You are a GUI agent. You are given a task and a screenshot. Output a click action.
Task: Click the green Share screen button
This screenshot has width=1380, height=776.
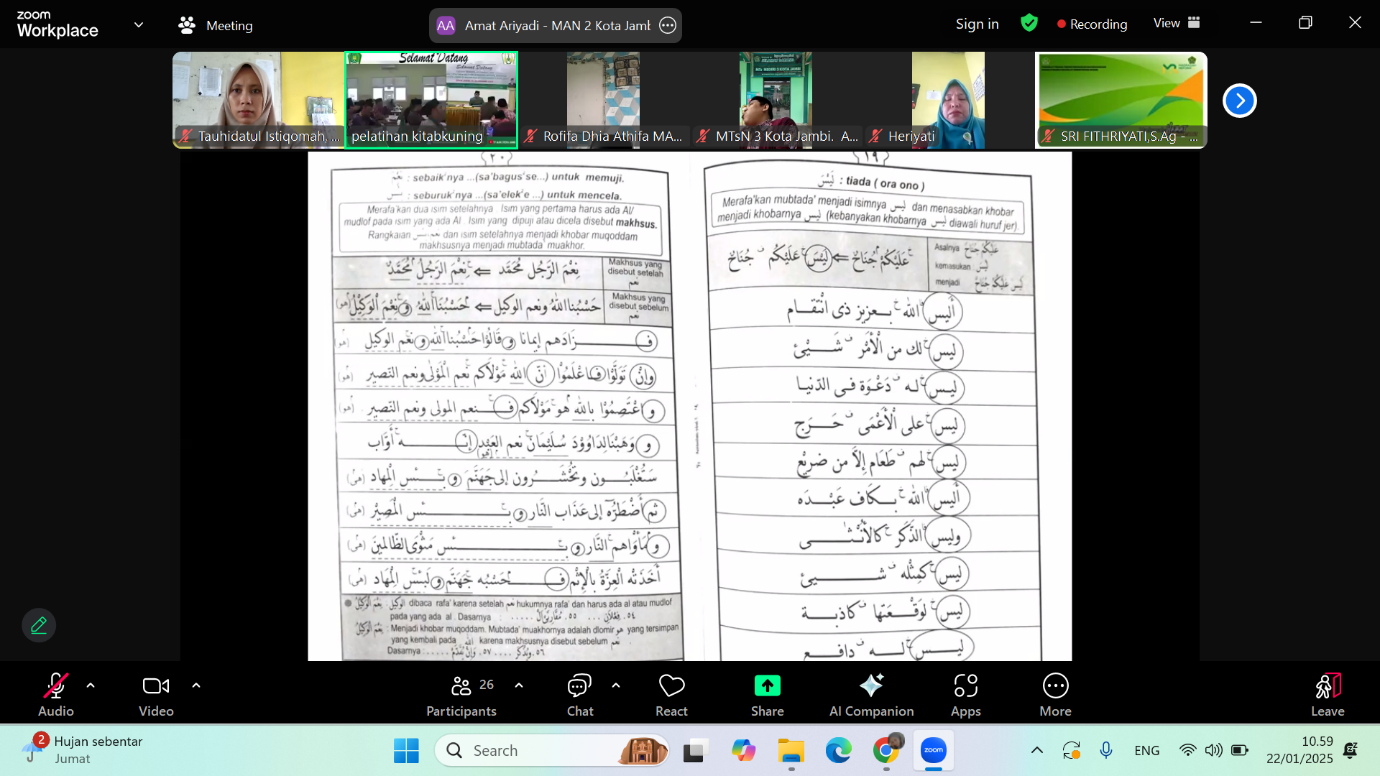click(x=767, y=694)
